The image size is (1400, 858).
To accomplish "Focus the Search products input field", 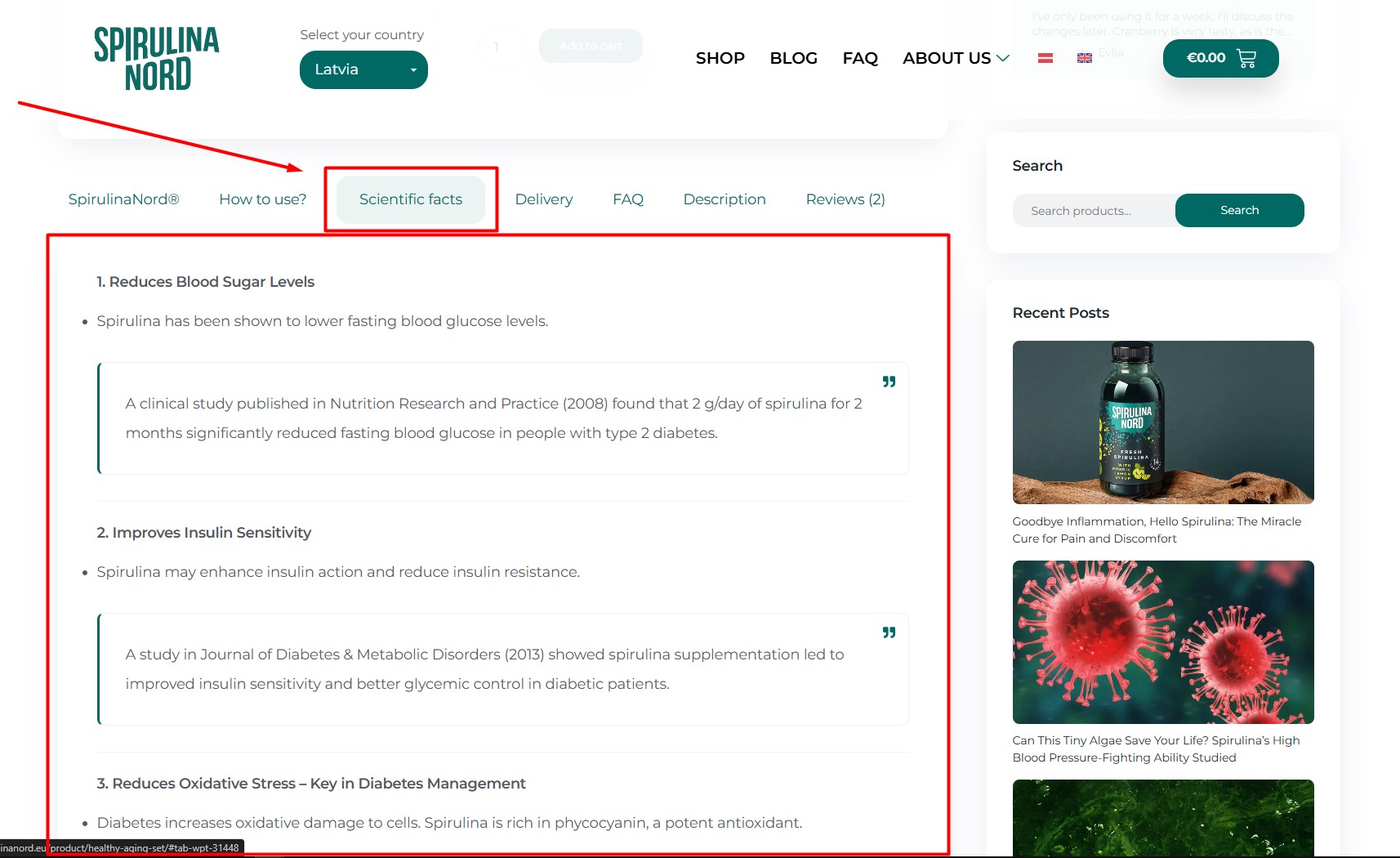I will (x=1095, y=211).
